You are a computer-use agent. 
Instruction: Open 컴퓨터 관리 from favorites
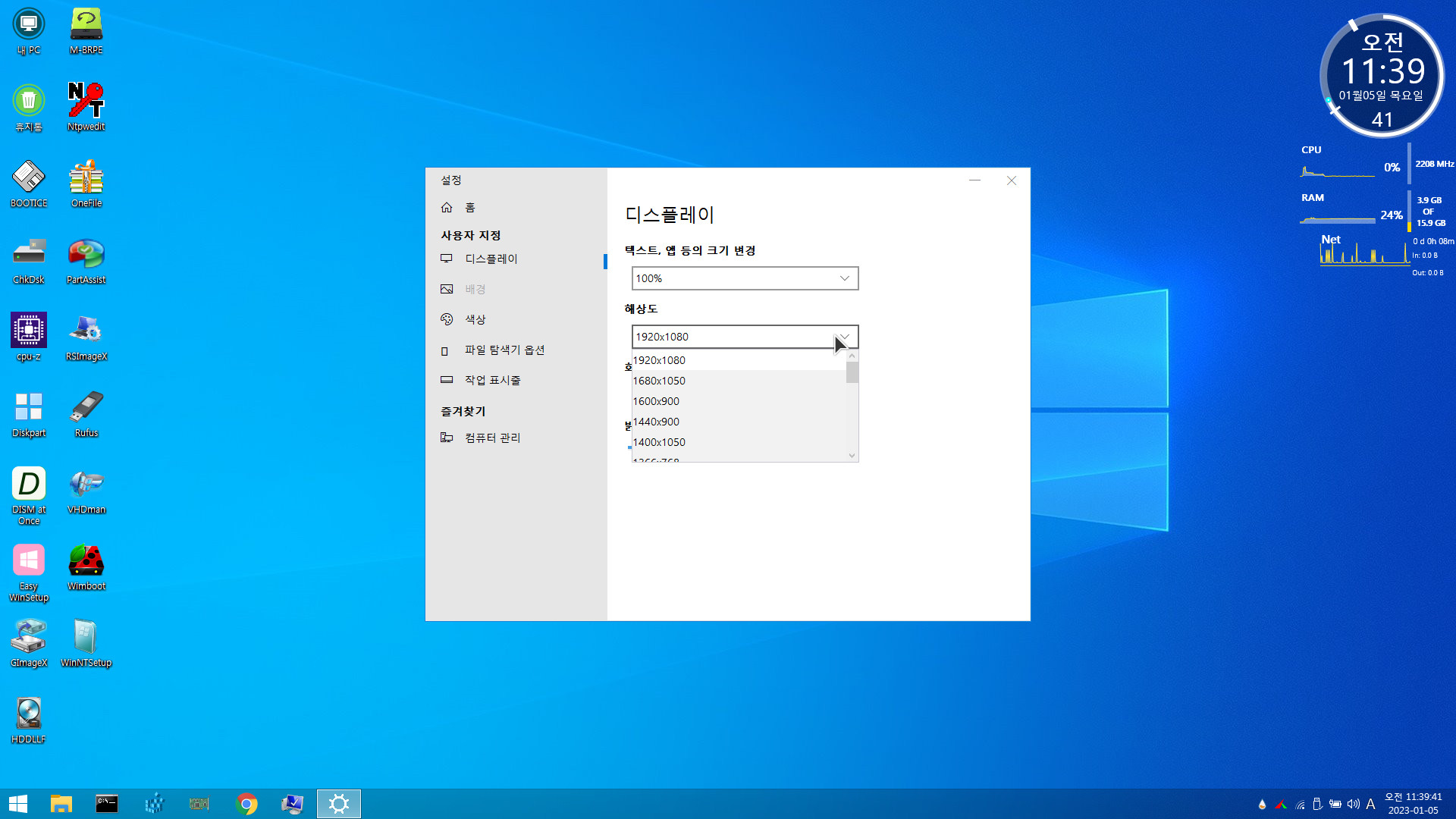coord(516,438)
